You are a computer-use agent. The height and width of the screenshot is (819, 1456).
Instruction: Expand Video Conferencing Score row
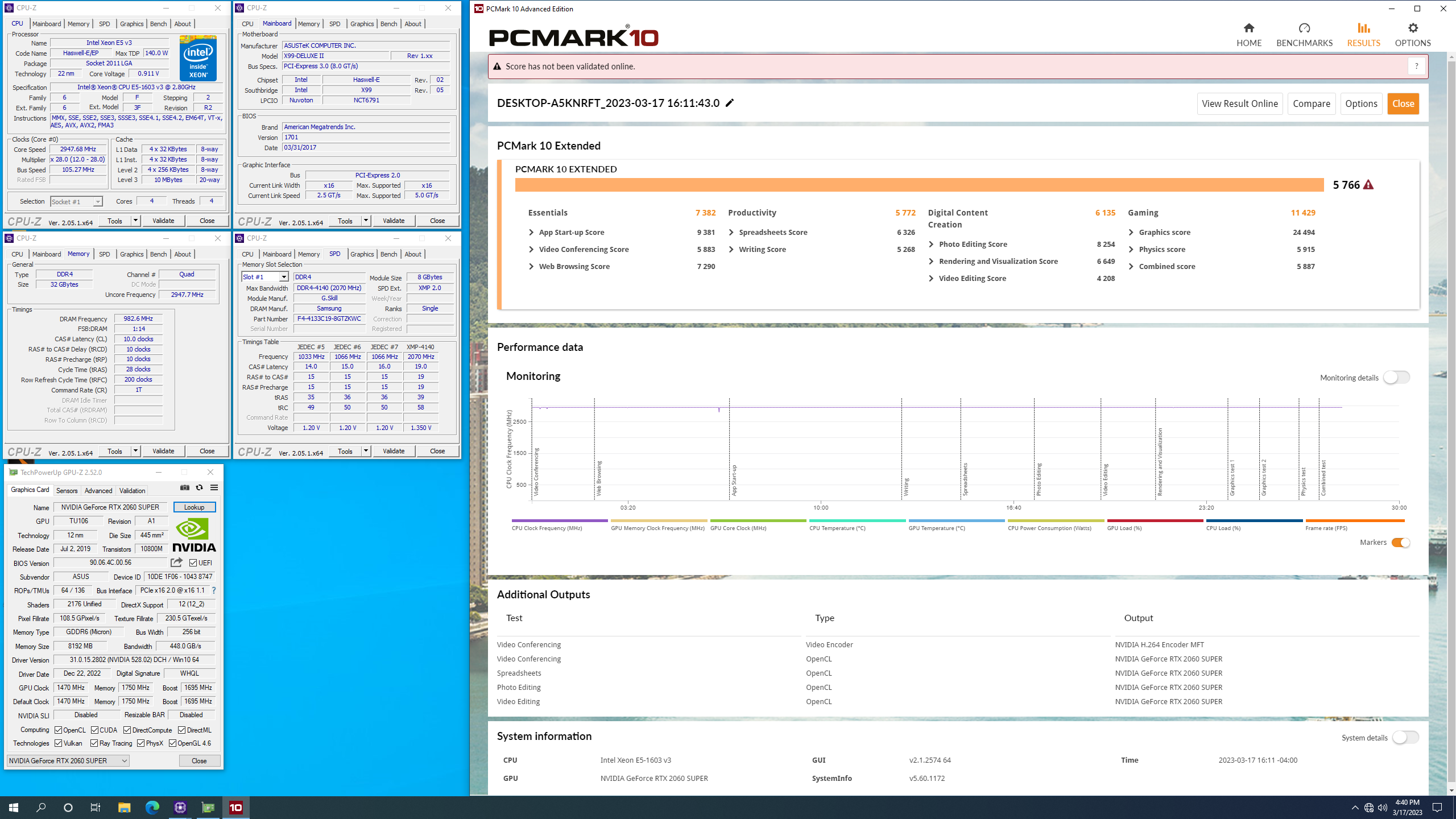pyautogui.click(x=531, y=249)
